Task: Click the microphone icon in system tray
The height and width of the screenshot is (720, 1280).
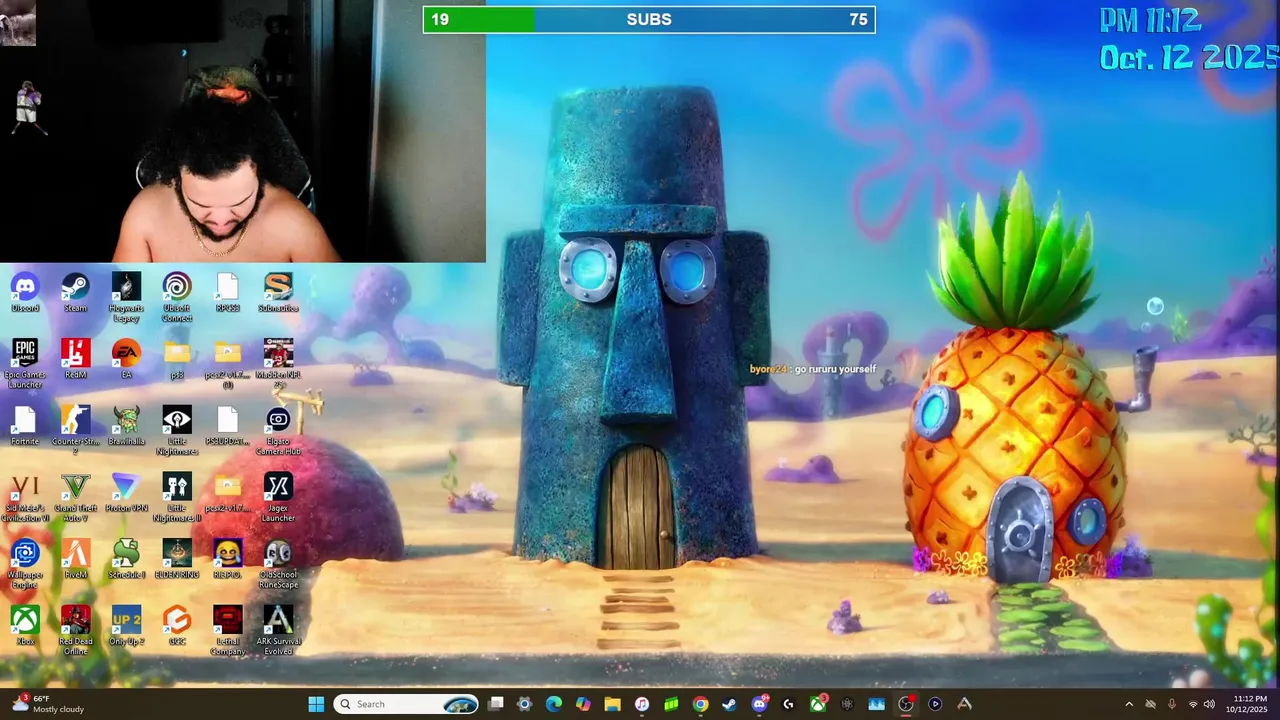Action: coord(1171,704)
